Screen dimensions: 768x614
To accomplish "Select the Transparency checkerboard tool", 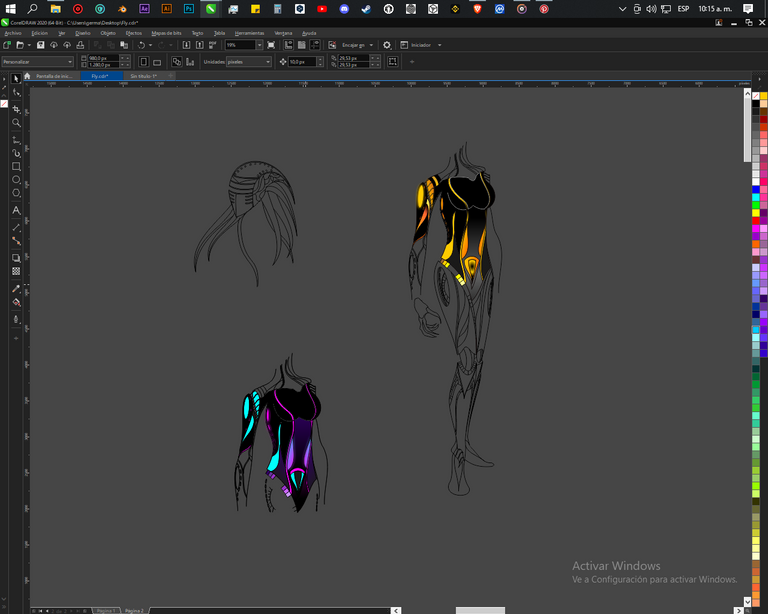I will [x=16, y=271].
